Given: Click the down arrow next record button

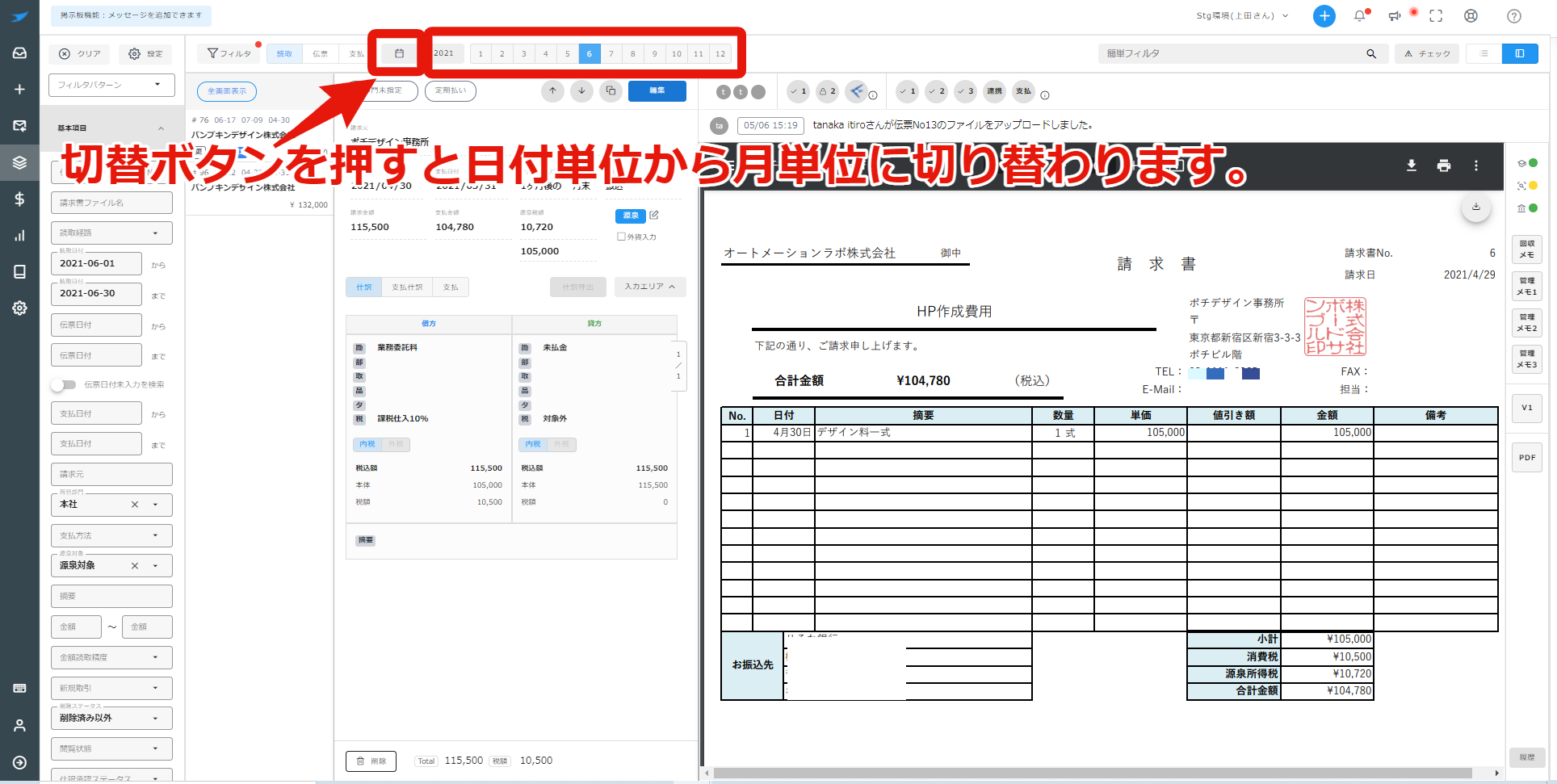Looking at the screenshot, I should pos(581,90).
